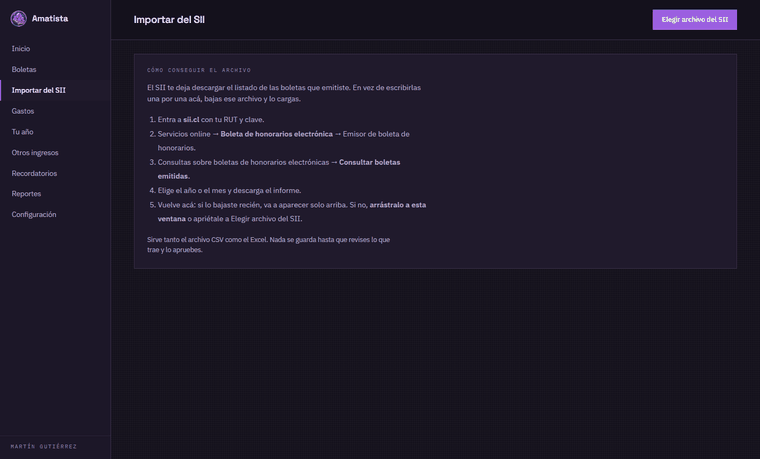760x459 pixels.
Task: Click Consultar boletas emitidas step text
Action: tap(279, 169)
